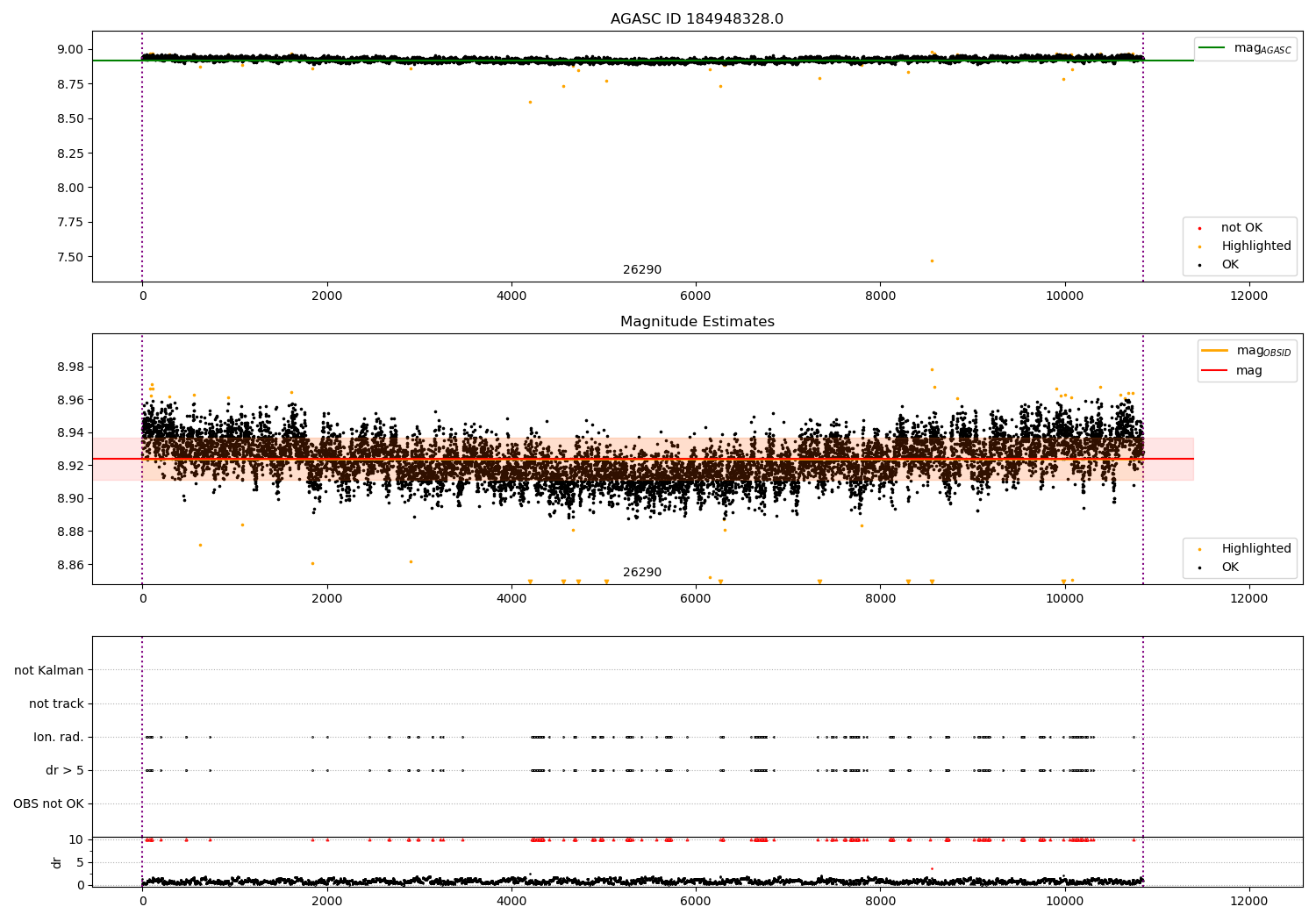Screen dimensions: 1316x921
Task: Click the '12000' x-axis tick of bottom panel
Action: coord(1249,902)
